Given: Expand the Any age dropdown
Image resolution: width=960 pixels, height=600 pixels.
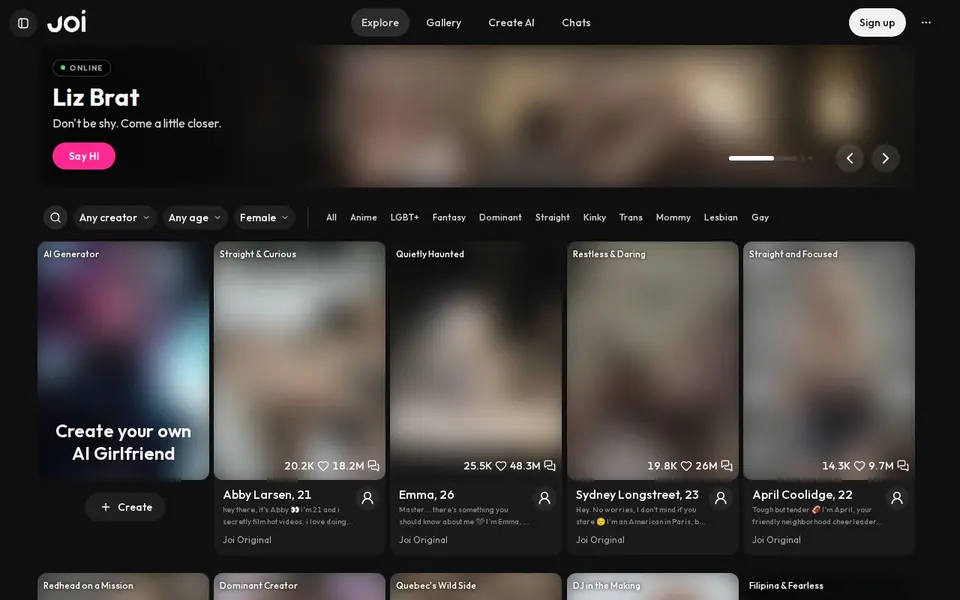Looking at the screenshot, I should click(x=195, y=217).
